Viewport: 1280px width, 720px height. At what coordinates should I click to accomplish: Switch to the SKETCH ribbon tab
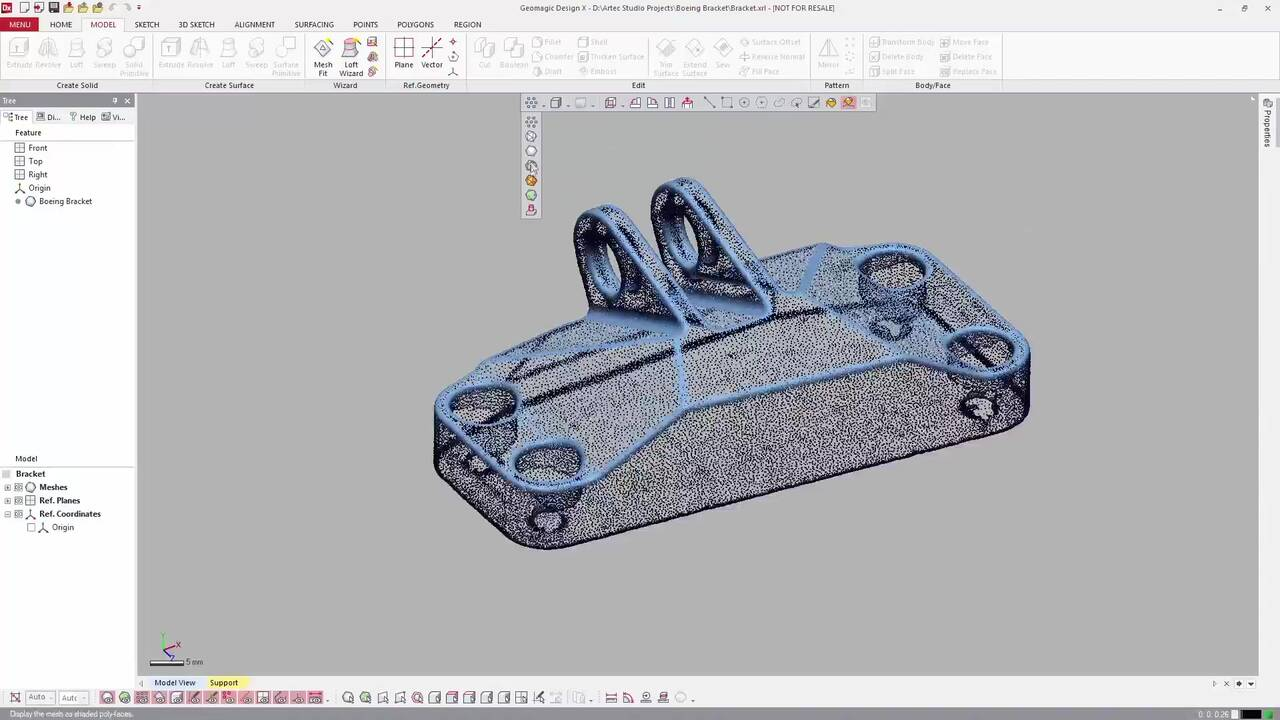tap(147, 24)
